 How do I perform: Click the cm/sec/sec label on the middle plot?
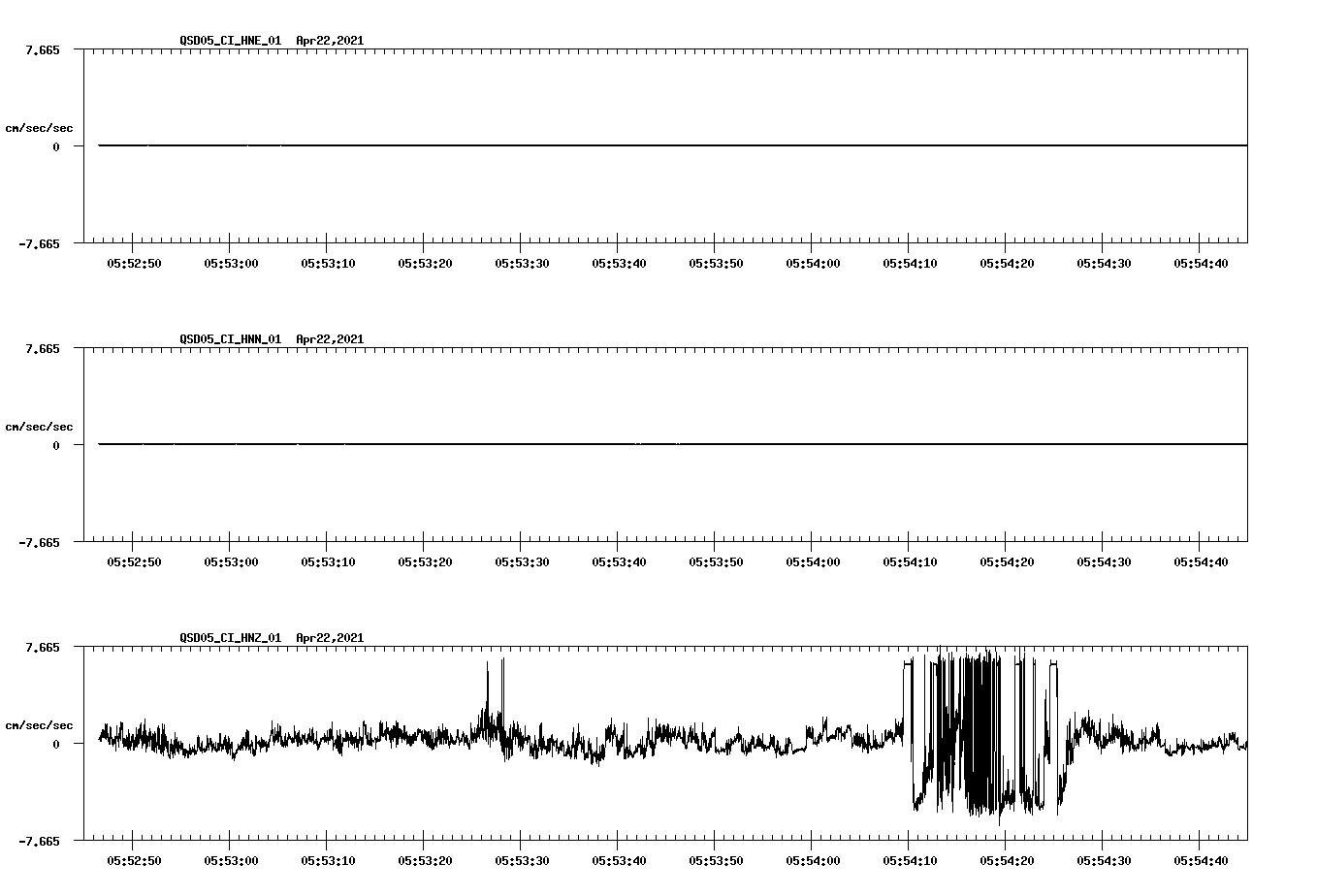40,426
